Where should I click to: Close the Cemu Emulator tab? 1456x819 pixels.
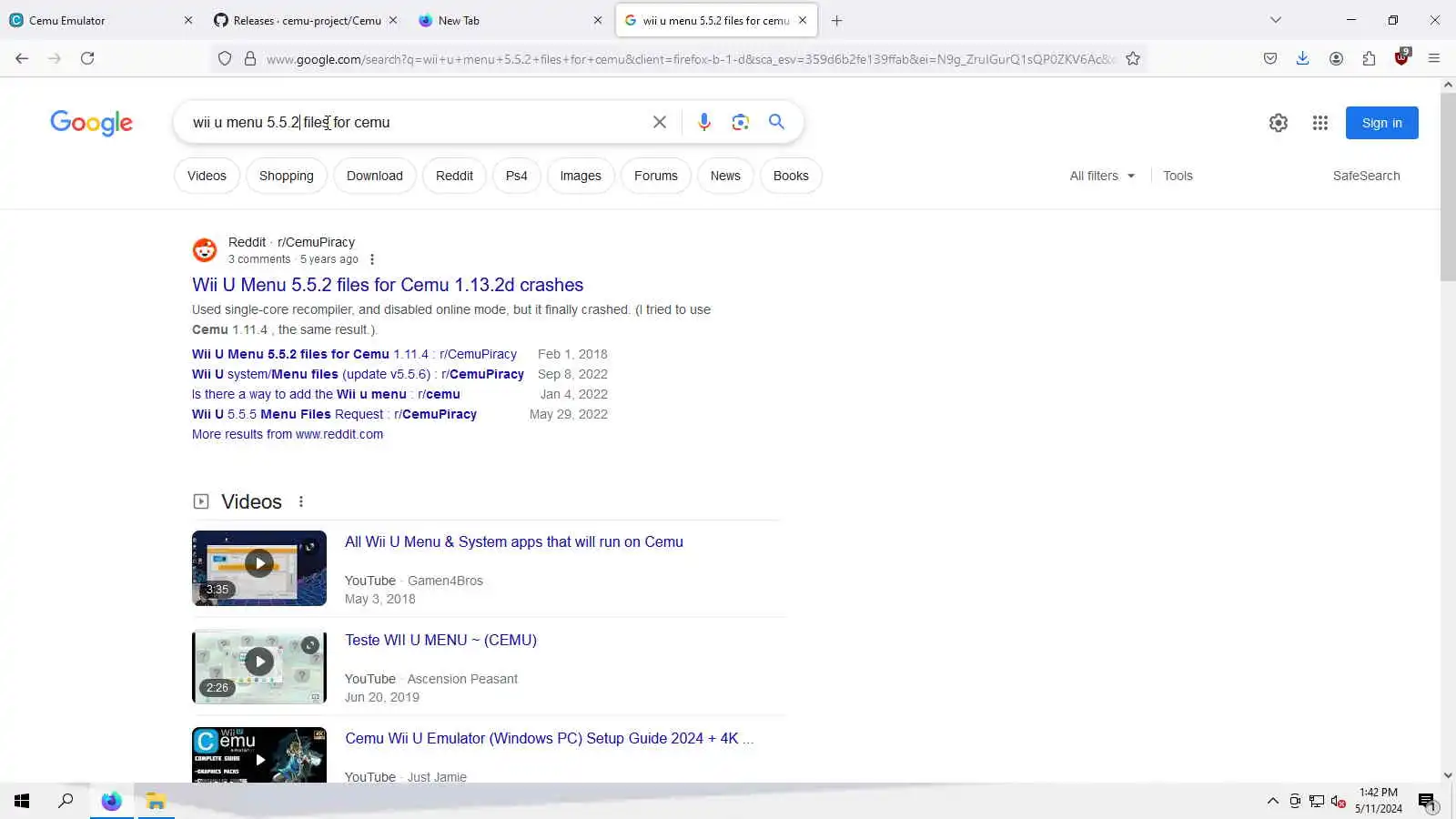click(x=188, y=20)
